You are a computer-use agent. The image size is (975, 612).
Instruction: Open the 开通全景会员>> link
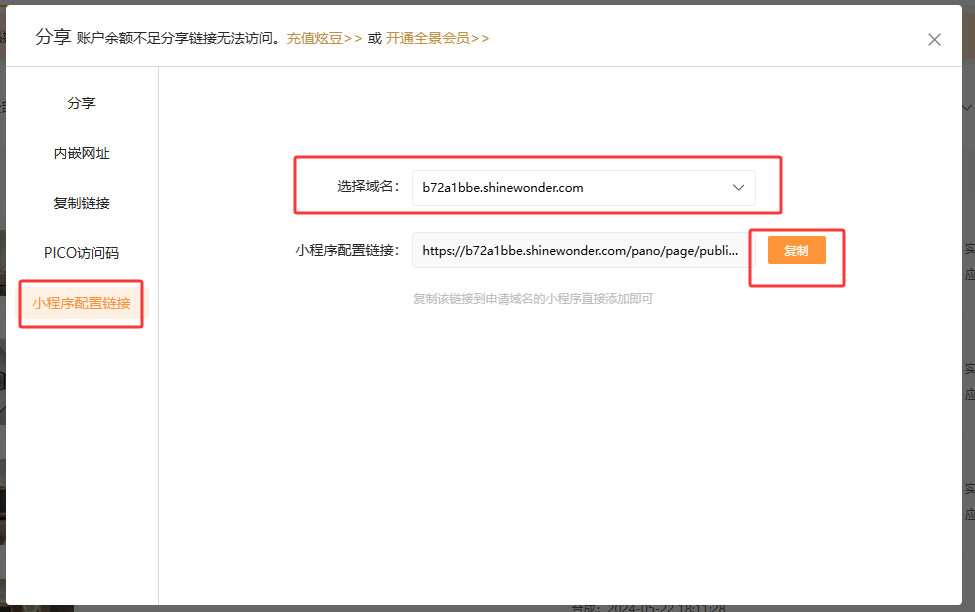pos(437,39)
